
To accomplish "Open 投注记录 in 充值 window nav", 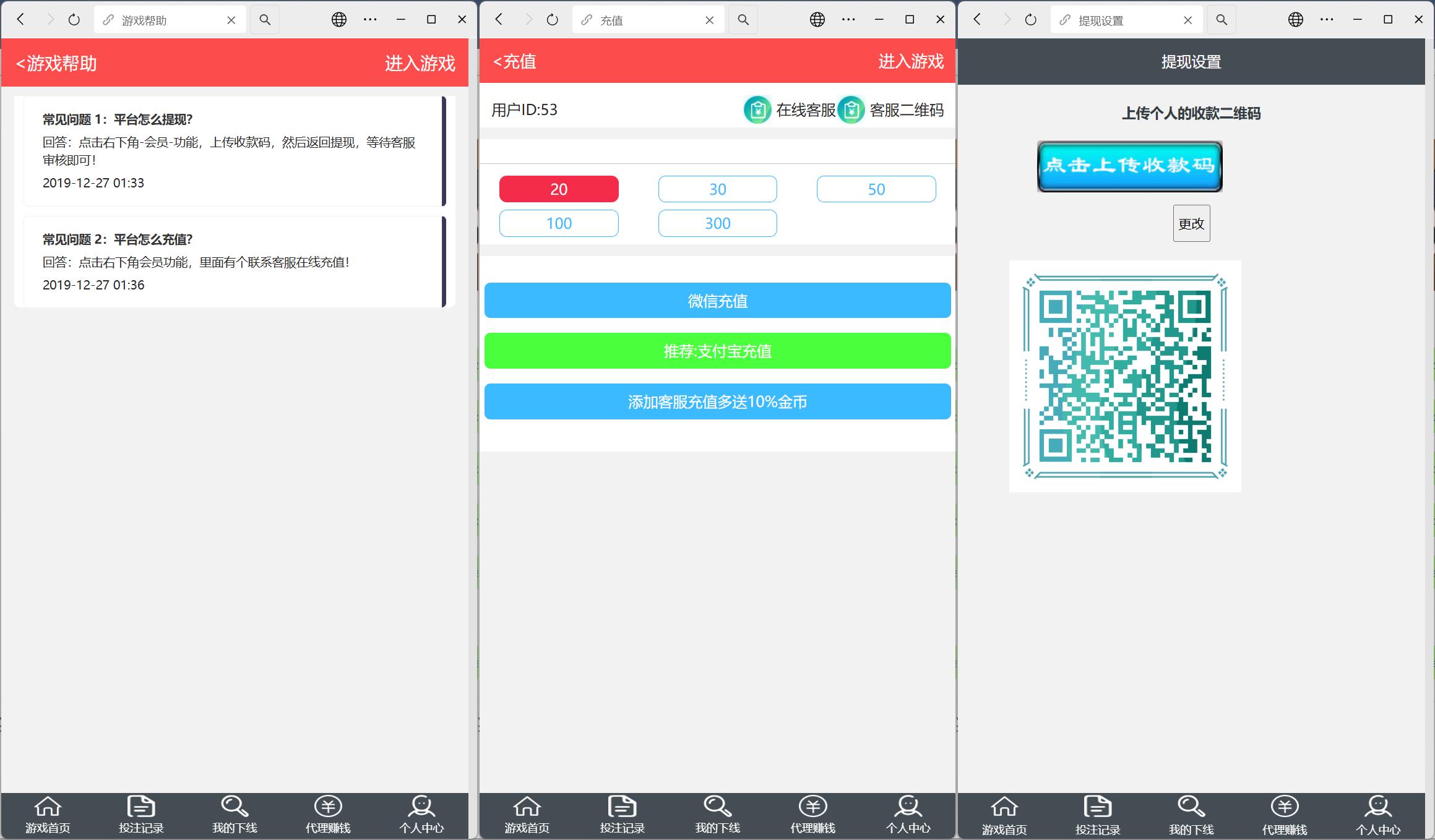I will 622,816.
